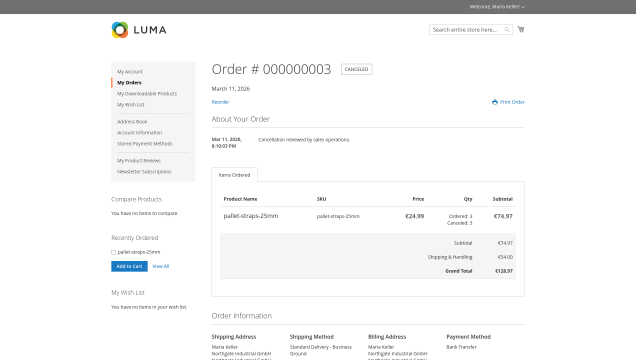Click the Grand Total amount €128.97
Screen dimensions: 640x360
504,271
